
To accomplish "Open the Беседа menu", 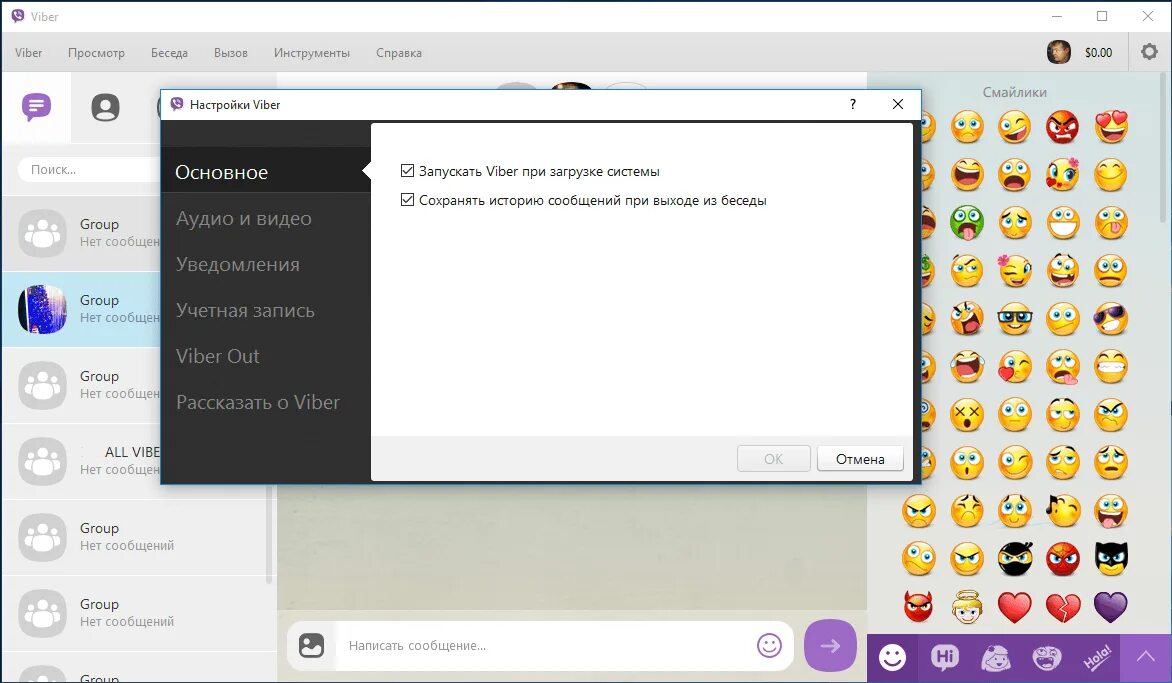I will coord(169,52).
